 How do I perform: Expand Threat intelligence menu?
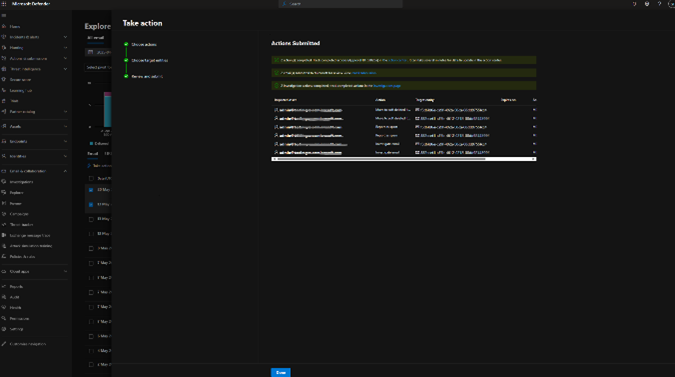pos(65,69)
